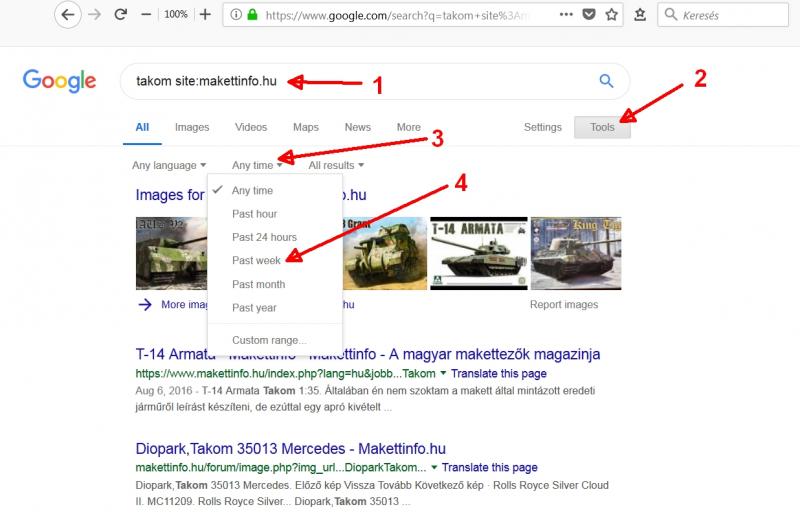Image resolution: width=800 pixels, height=518 pixels.
Task: Zoom out using the minus icon
Action: pyautogui.click(x=146, y=15)
